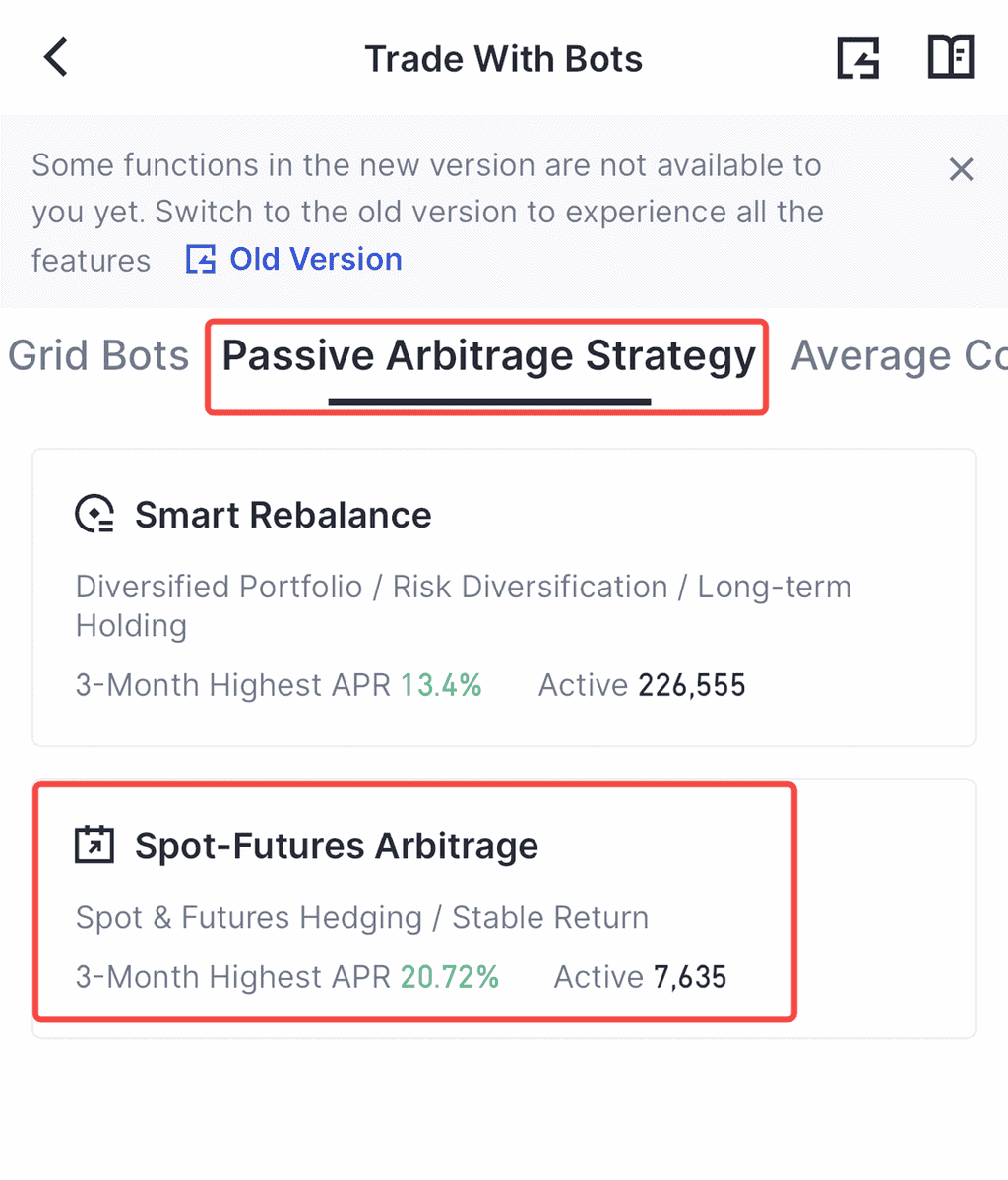Viewport: 1008px width, 1180px height.
Task: Switch to the Grid Bots tab
Action: [x=98, y=356]
